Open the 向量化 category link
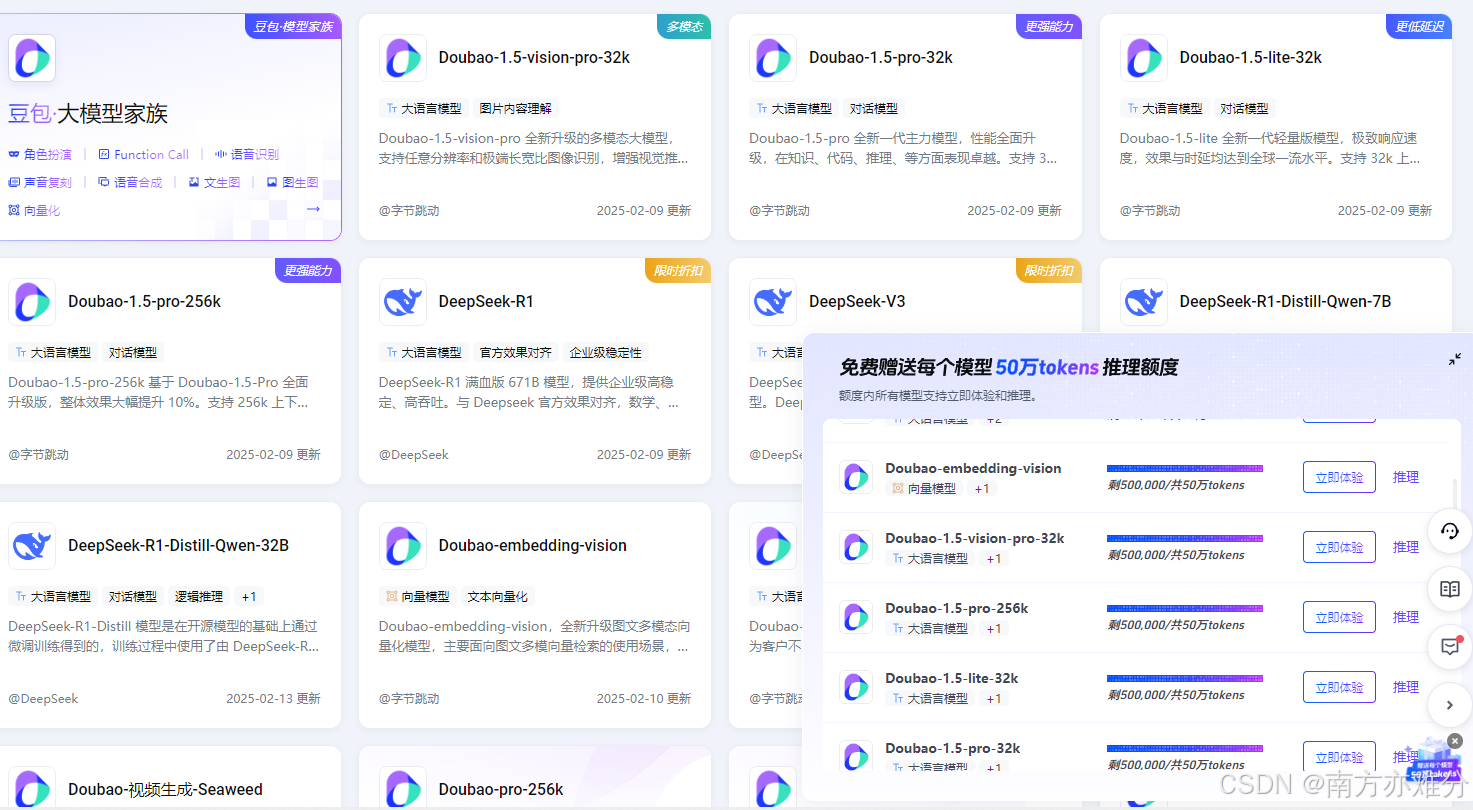The width and height of the screenshot is (1473, 810). point(34,210)
